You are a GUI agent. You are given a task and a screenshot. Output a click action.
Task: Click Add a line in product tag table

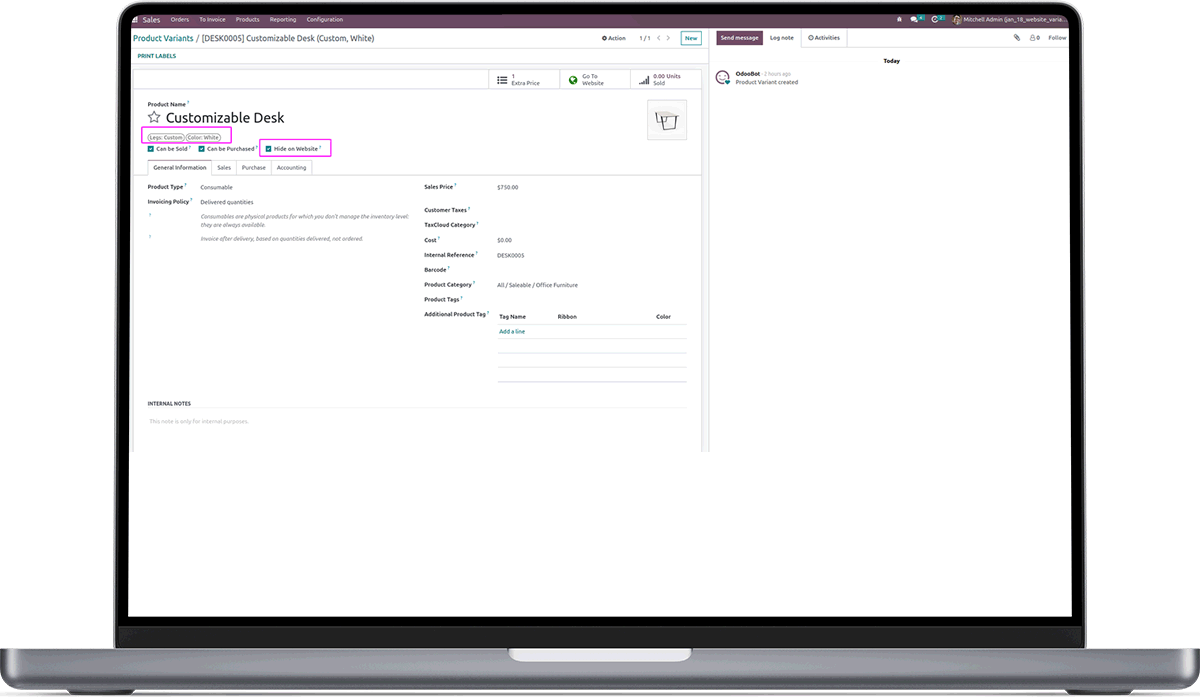tap(512, 331)
